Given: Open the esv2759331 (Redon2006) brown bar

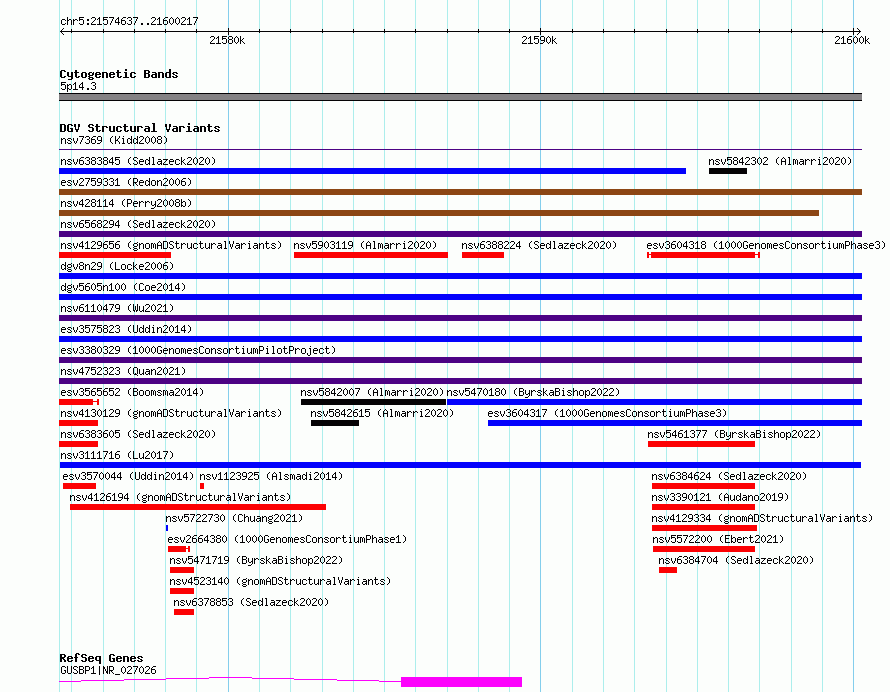Looking at the screenshot, I should 460,192.
